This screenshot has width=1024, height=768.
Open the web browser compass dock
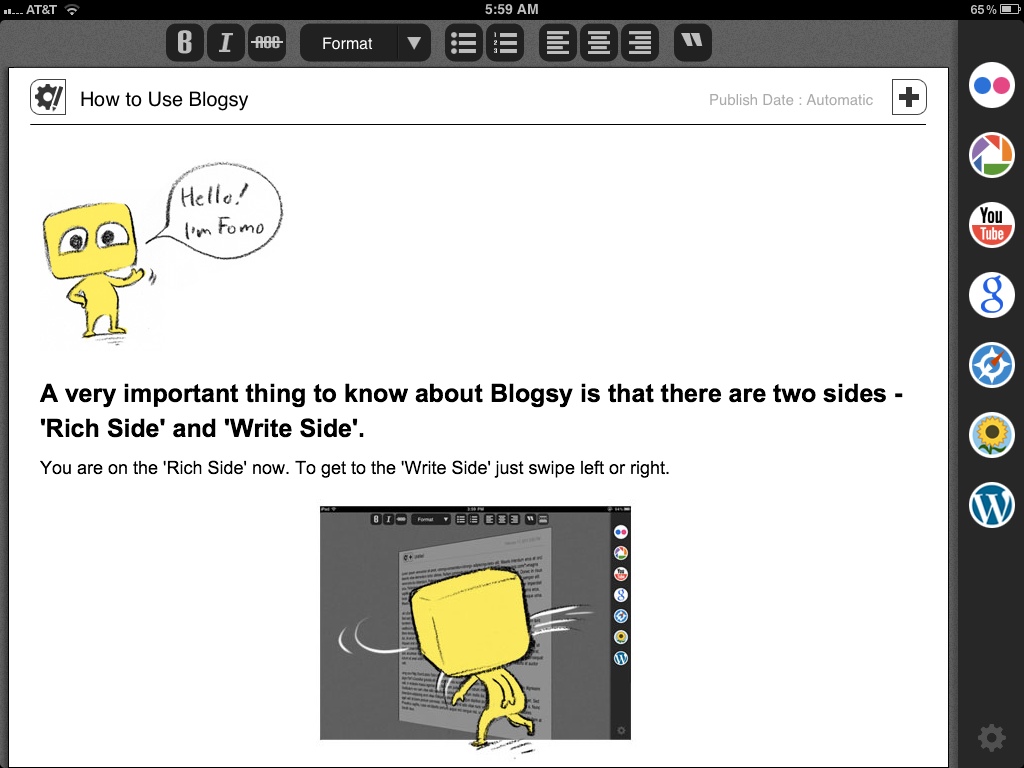991,364
